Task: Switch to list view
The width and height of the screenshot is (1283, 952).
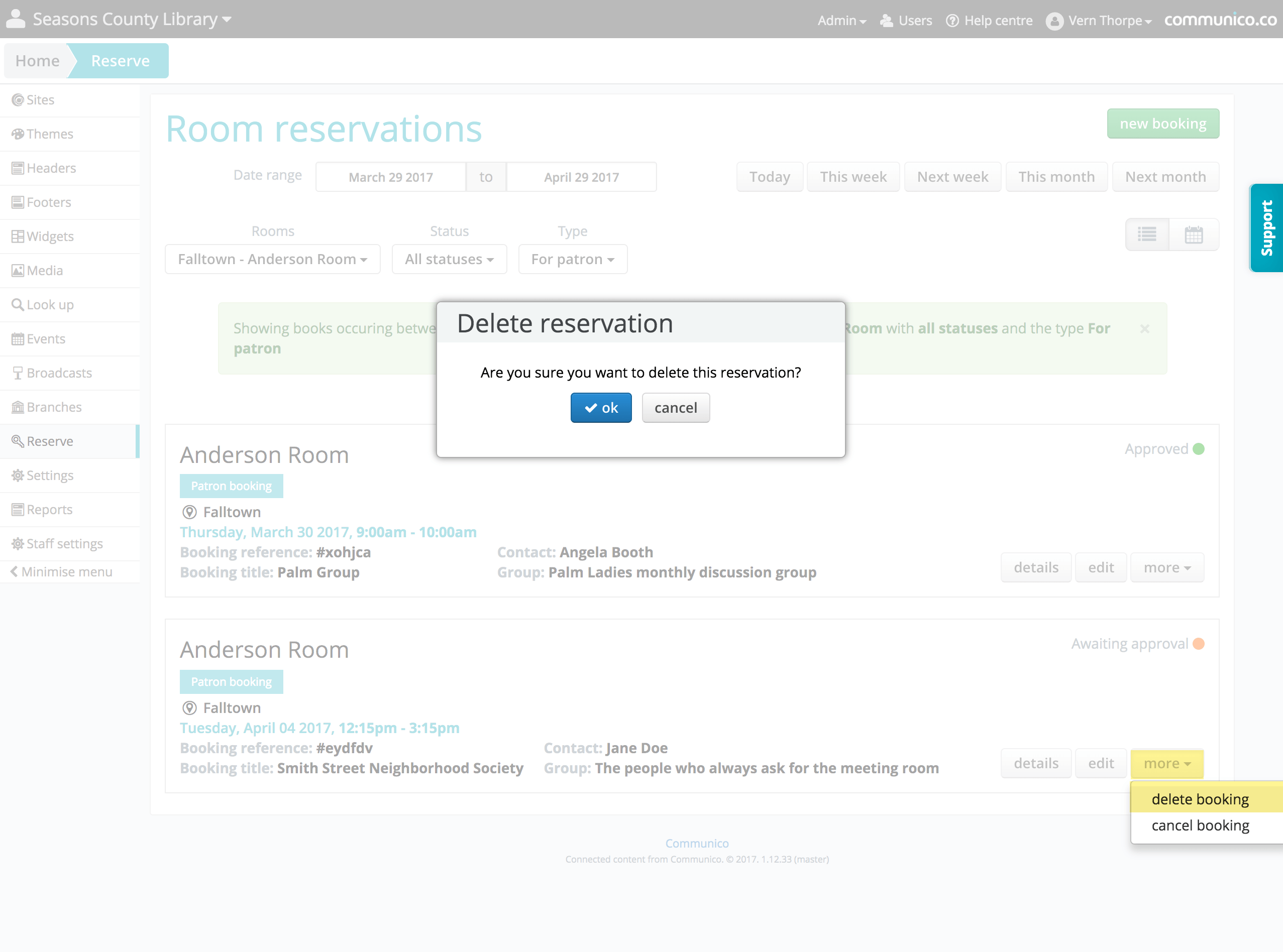Action: [x=1147, y=234]
